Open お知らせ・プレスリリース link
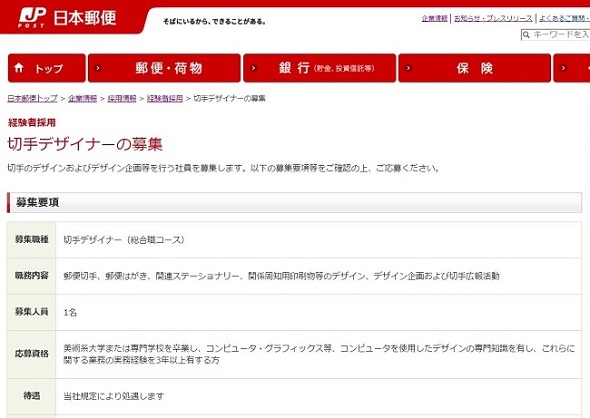 pyautogui.click(x=493, y=18)
